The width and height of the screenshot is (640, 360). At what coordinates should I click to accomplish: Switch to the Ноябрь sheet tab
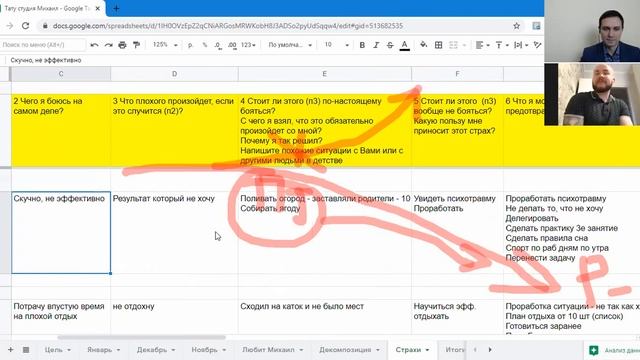(209, 350)
